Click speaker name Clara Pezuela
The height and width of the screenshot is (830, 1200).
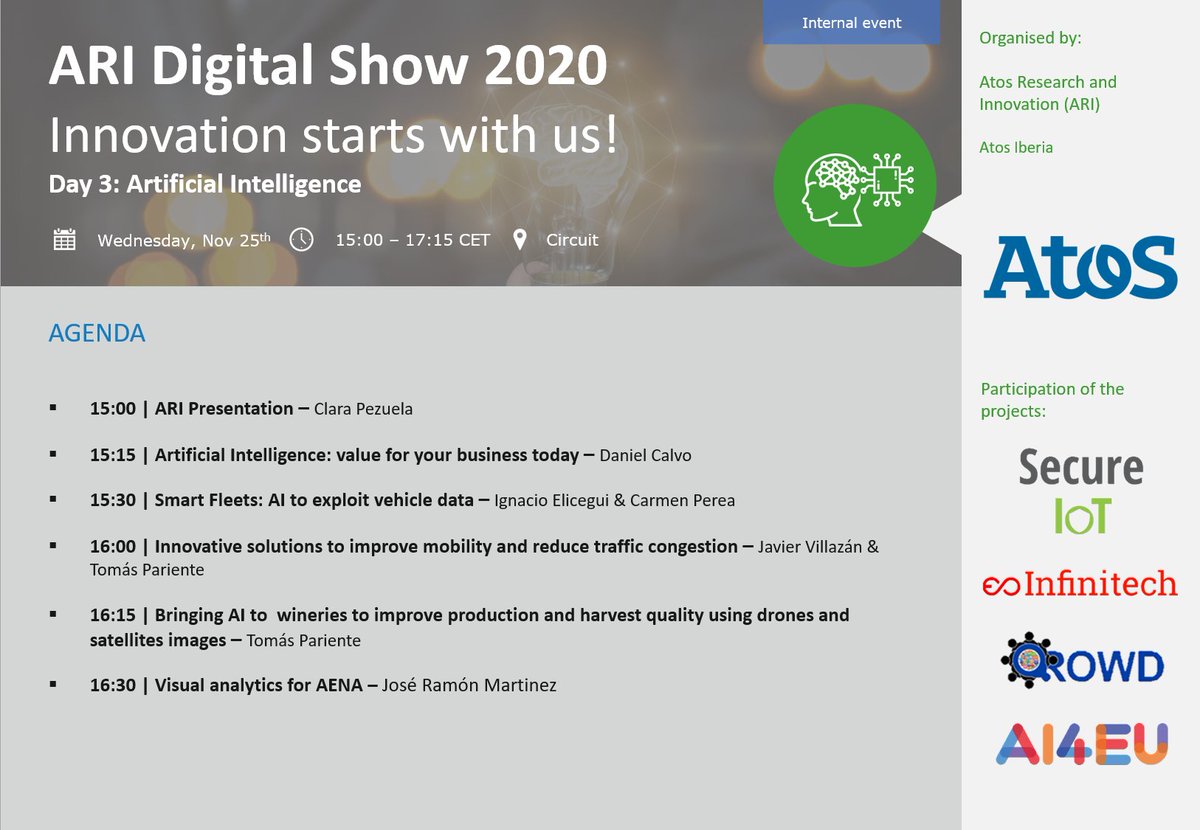click(x=363, y=409)
